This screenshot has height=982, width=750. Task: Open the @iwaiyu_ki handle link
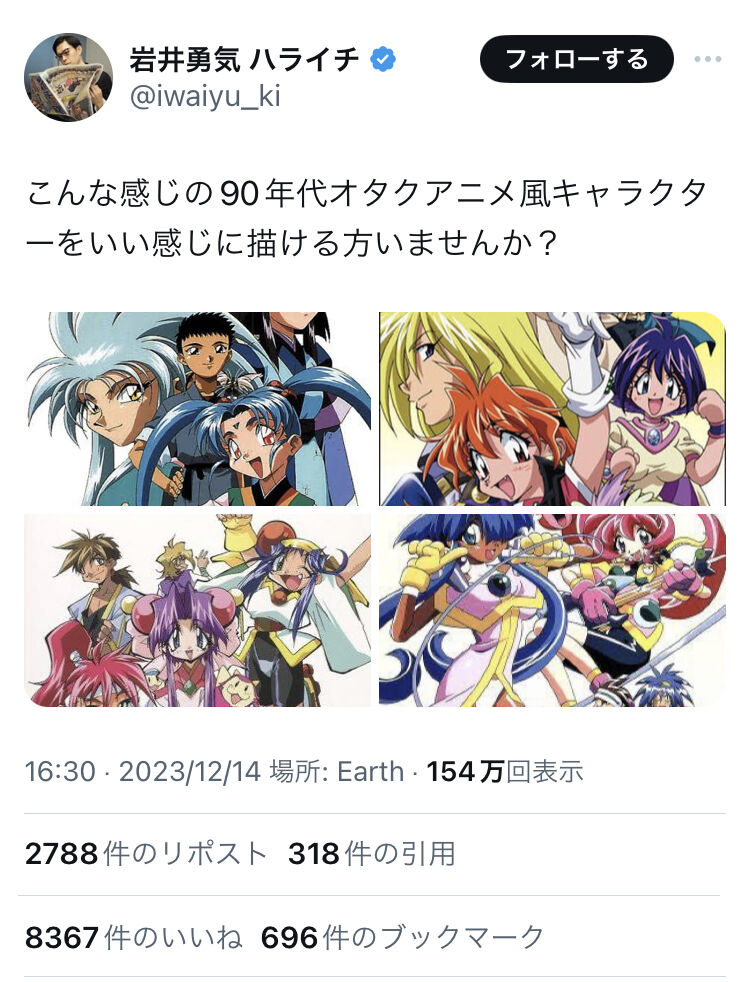205,97
